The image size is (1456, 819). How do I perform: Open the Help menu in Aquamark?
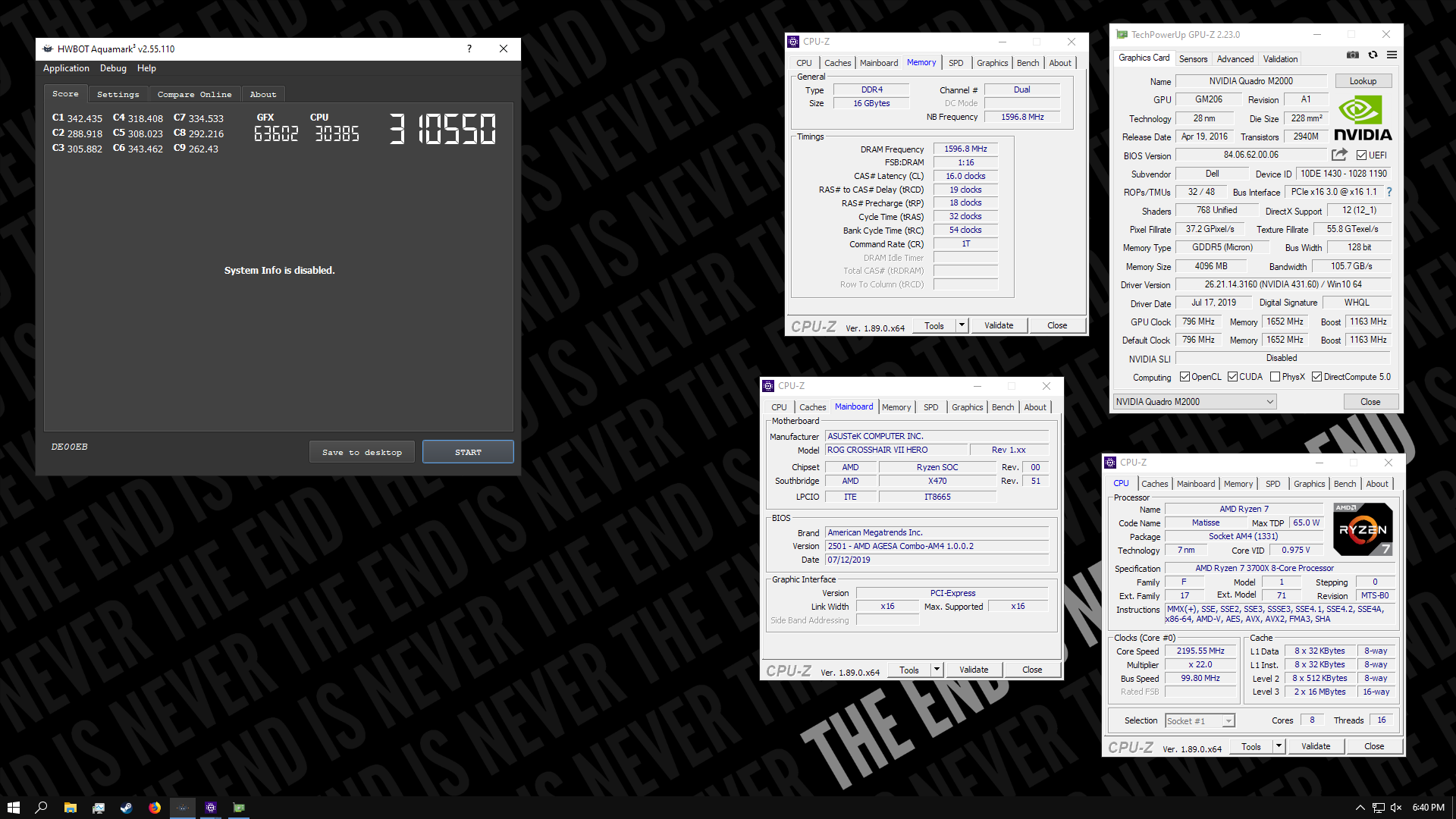click(146, 68)
